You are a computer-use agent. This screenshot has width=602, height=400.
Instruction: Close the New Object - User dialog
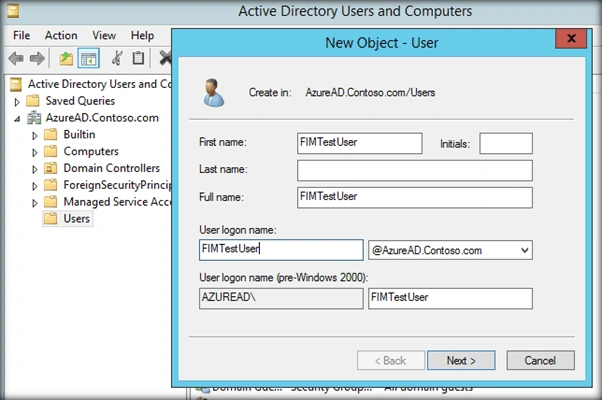[571, 38]
